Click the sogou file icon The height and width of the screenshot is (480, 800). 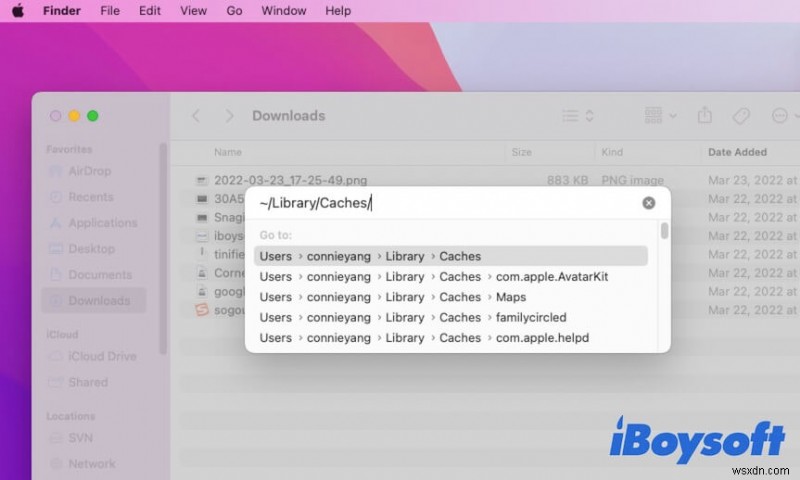[x=202, y=310]
